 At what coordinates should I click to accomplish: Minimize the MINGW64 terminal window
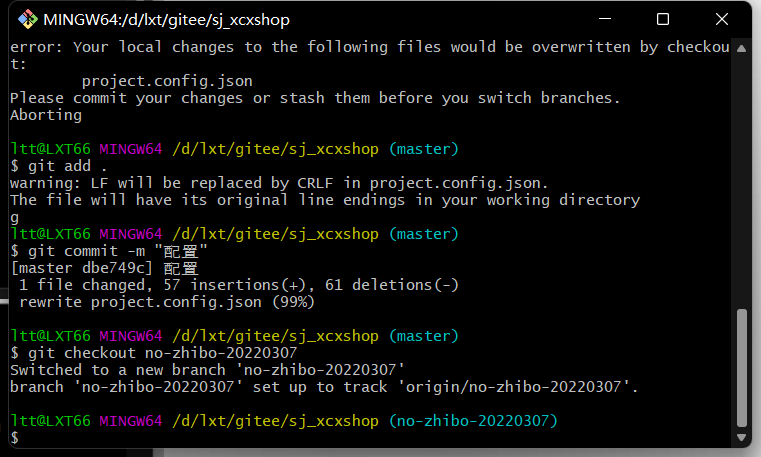pos(605,19)
